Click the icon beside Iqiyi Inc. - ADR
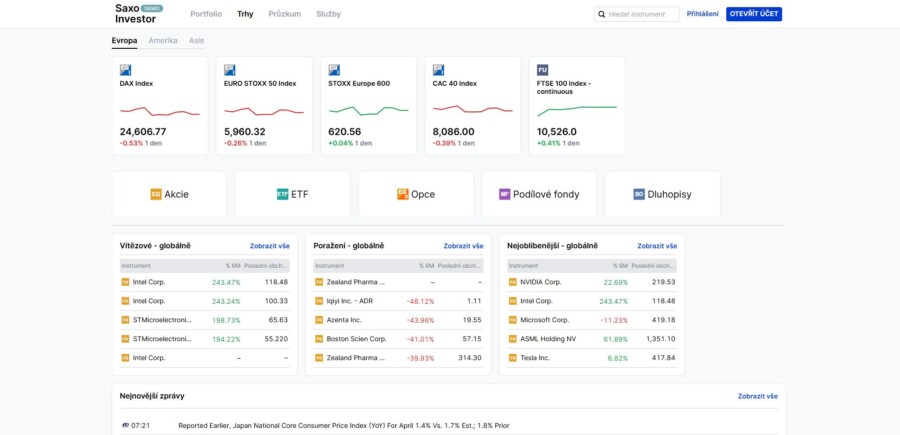 point(319,301)
